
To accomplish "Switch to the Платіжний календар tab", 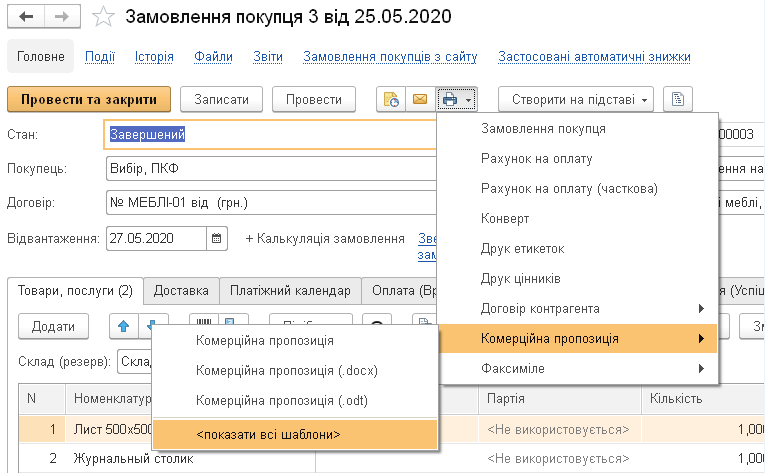I will point(290,291).
